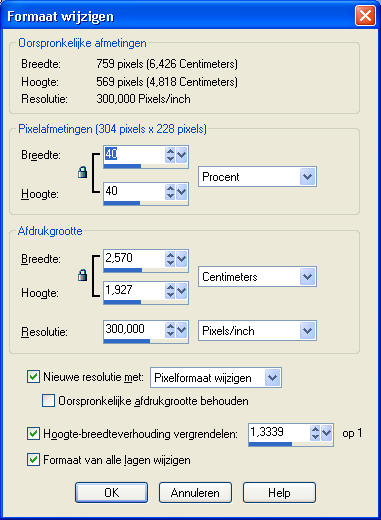Click the pixel Breedte input field showing 40
Screen dimensions: 381x520
pos(134,155)
